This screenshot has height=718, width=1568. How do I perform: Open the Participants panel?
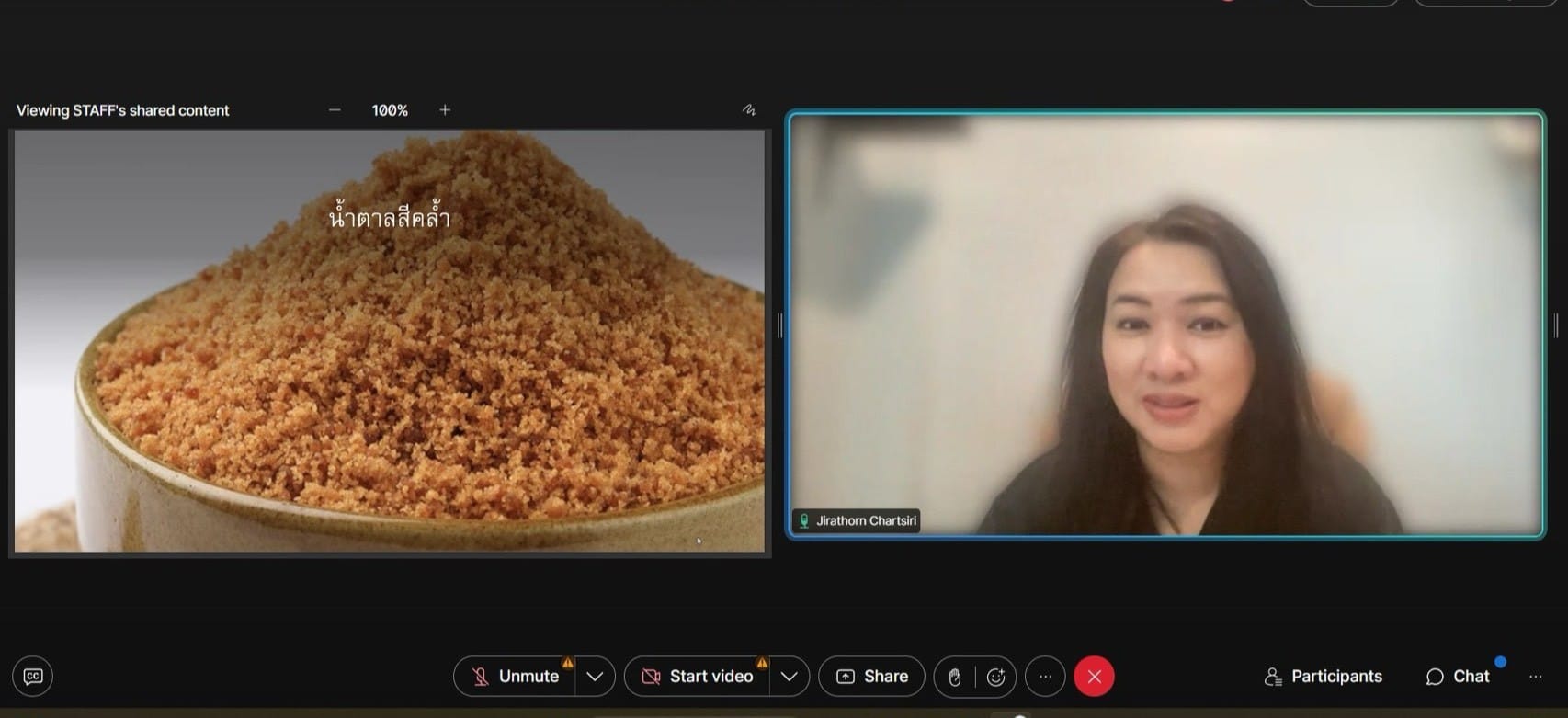(1323, 677)
